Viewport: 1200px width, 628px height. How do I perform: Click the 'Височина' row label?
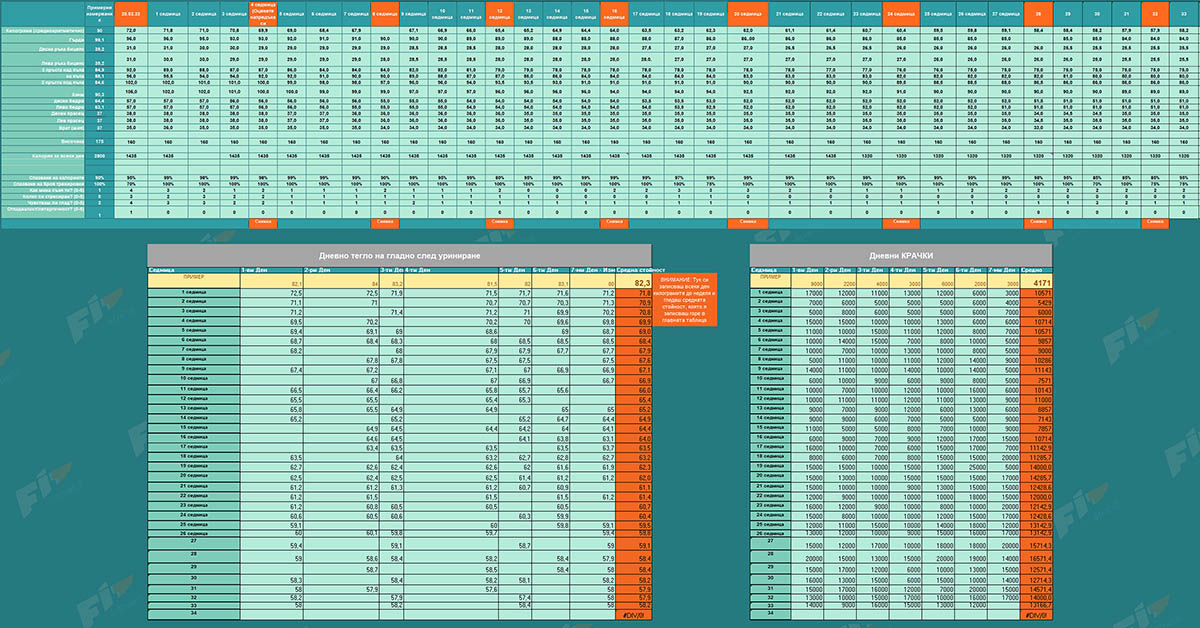[x=43, y=142]
